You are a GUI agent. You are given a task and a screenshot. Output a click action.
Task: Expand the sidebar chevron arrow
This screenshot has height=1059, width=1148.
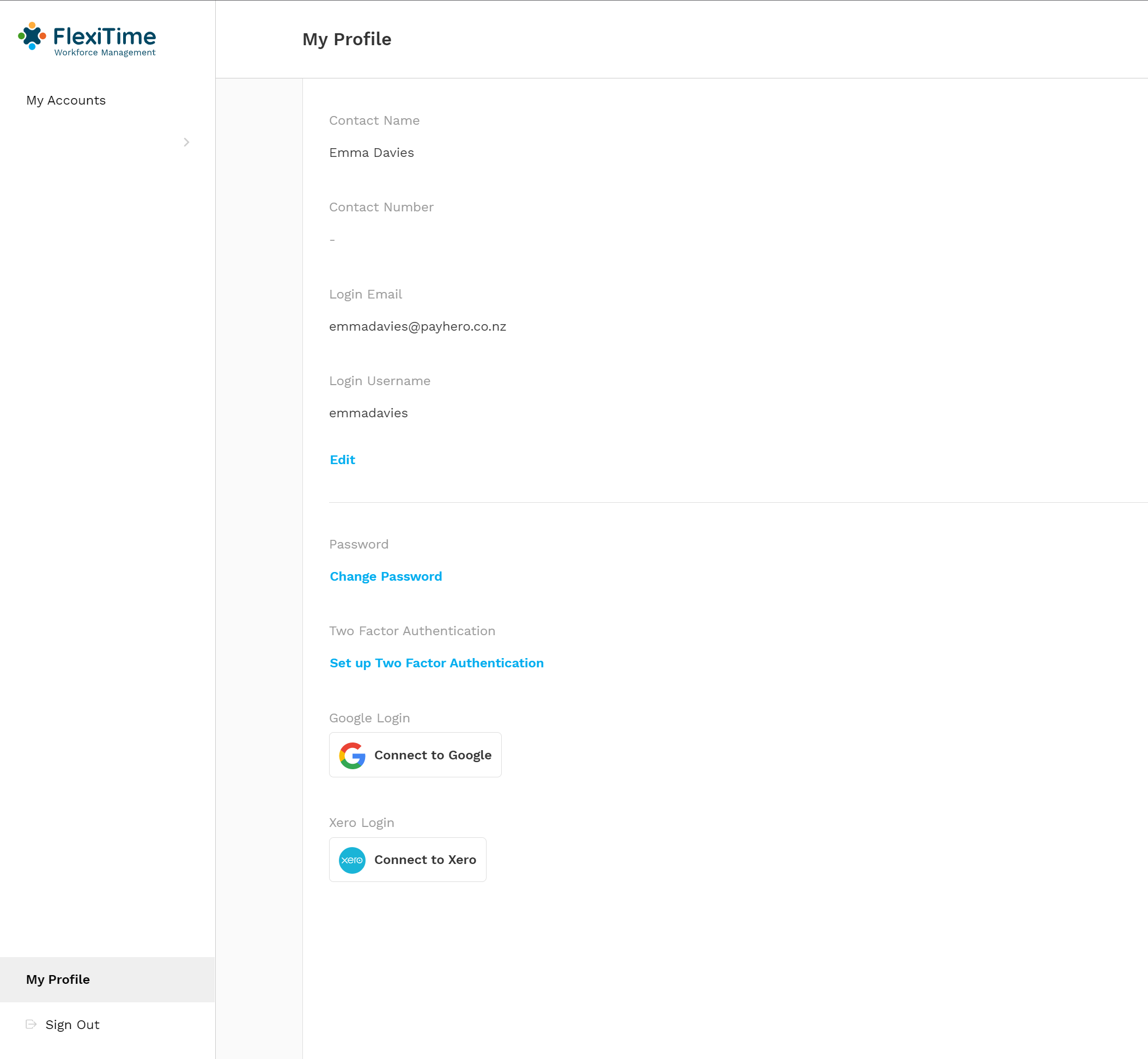pyautogui.click(x=186, y=142)
